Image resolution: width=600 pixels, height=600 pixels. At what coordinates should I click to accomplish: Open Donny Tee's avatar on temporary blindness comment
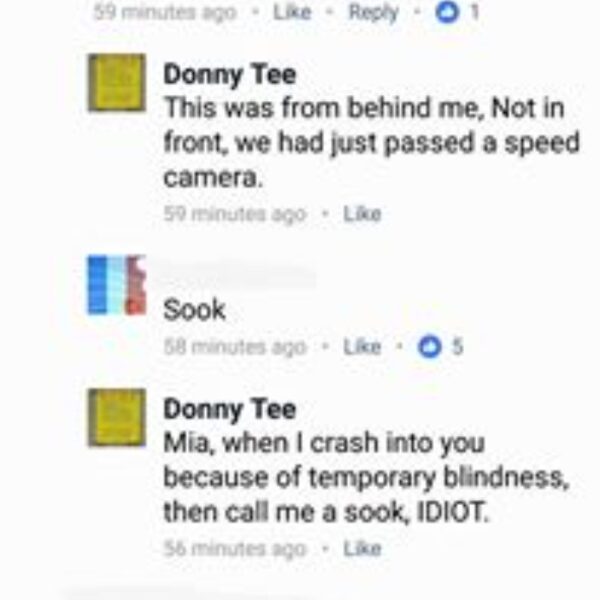[x=117, y=418]
